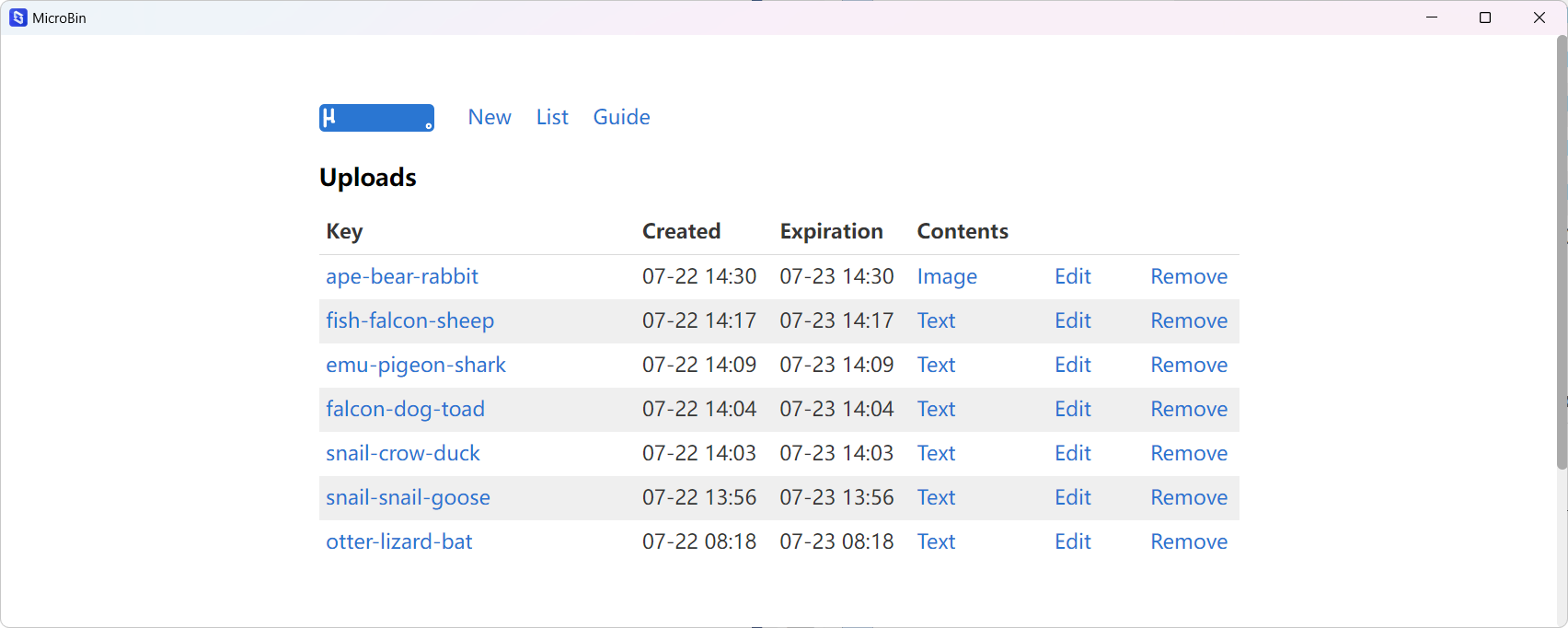
Task: Click the Expiration column header
Action: (832, 231)
